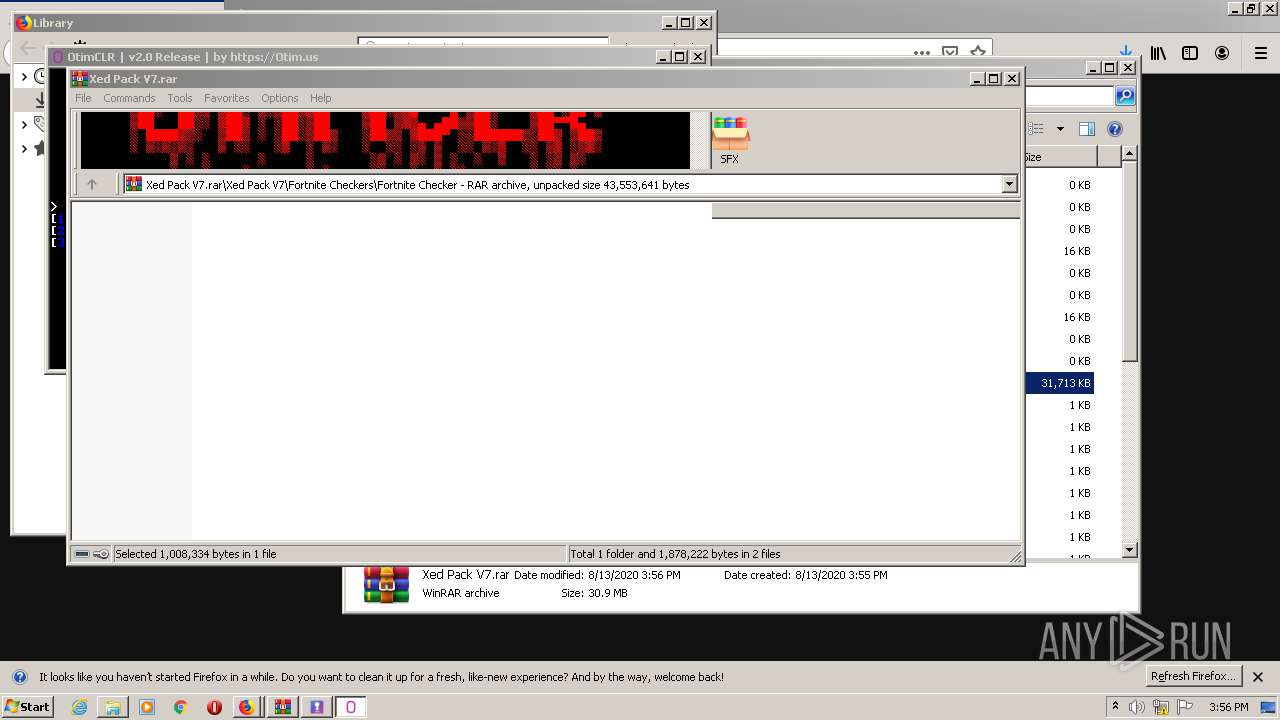
Task: Click the key icon in WinRAR status bar
Action: [x=101, y=554]
